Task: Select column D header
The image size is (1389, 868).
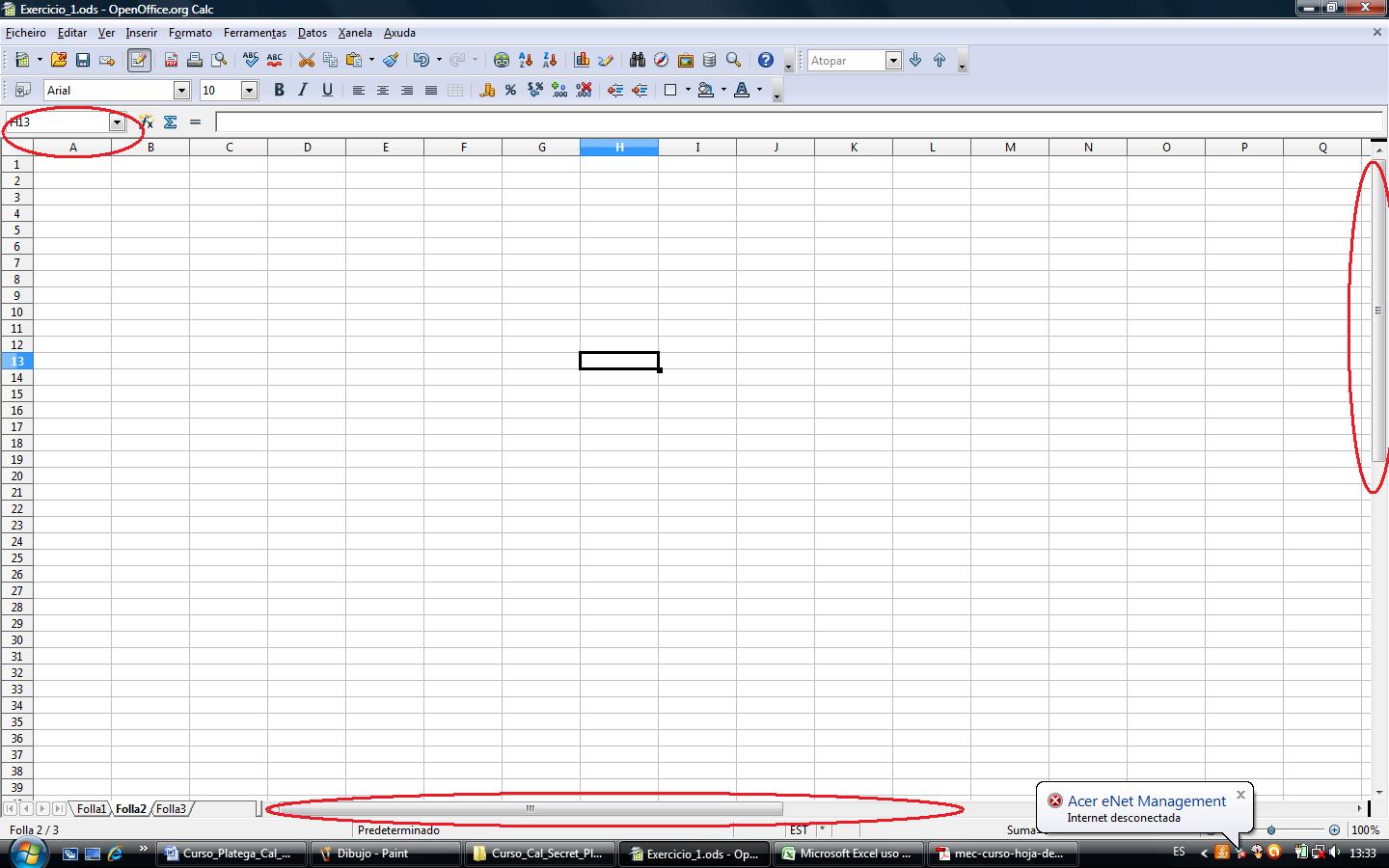Action: [x=307, y=148]
